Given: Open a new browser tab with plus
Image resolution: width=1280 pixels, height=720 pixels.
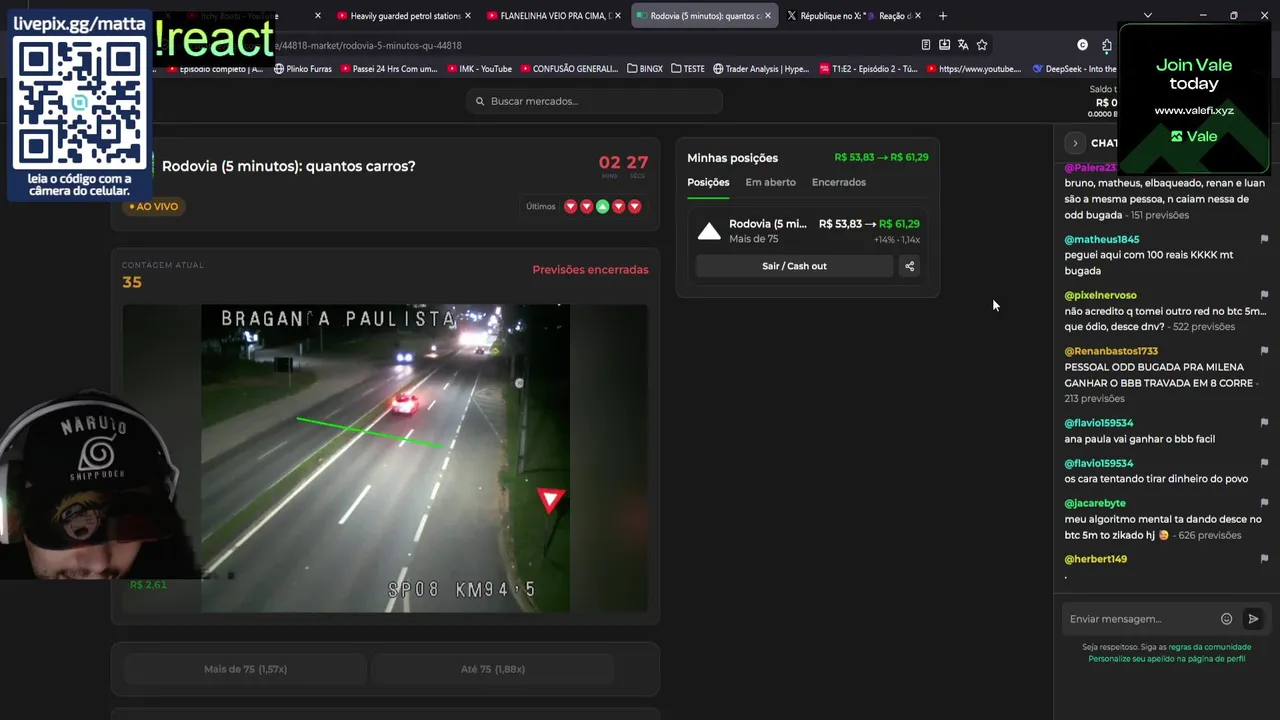Looking at the screenshot, I should [942, 16].
